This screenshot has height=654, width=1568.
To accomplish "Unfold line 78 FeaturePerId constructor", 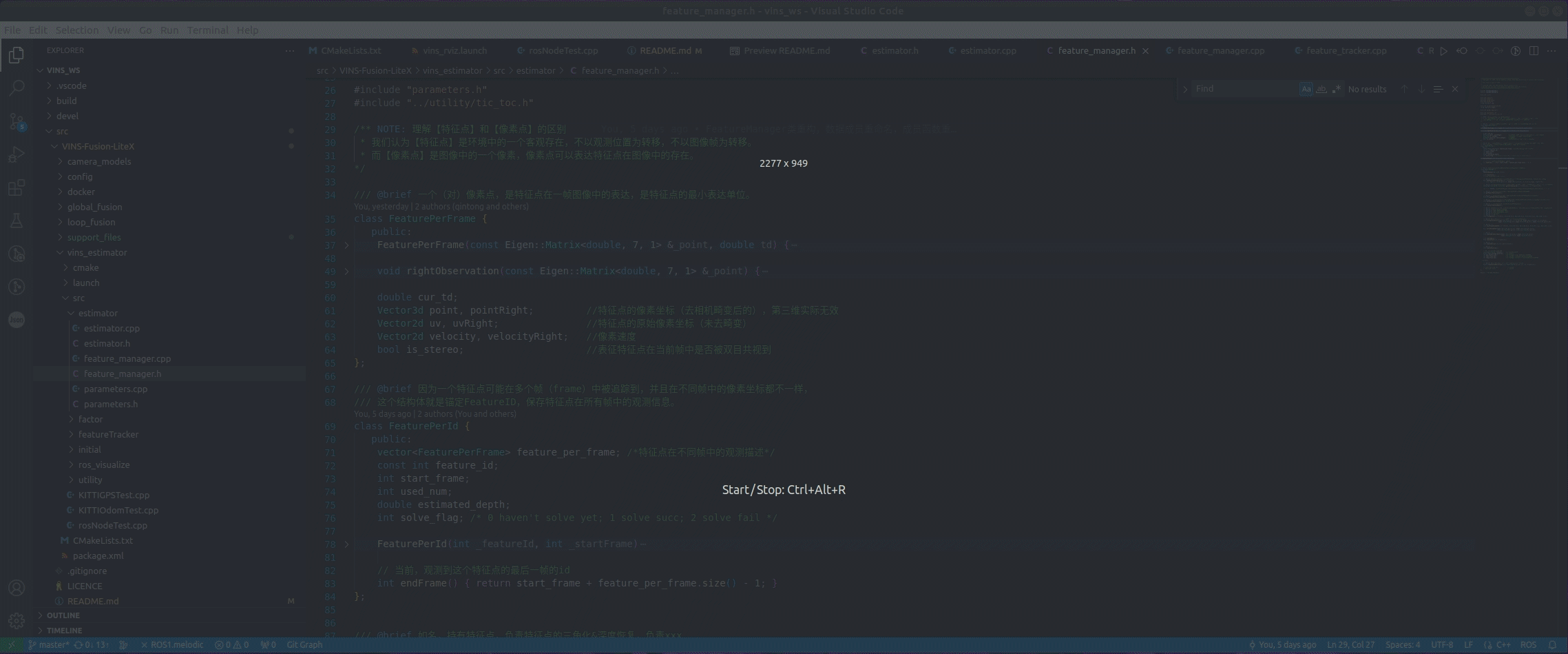I will point(346,544).
